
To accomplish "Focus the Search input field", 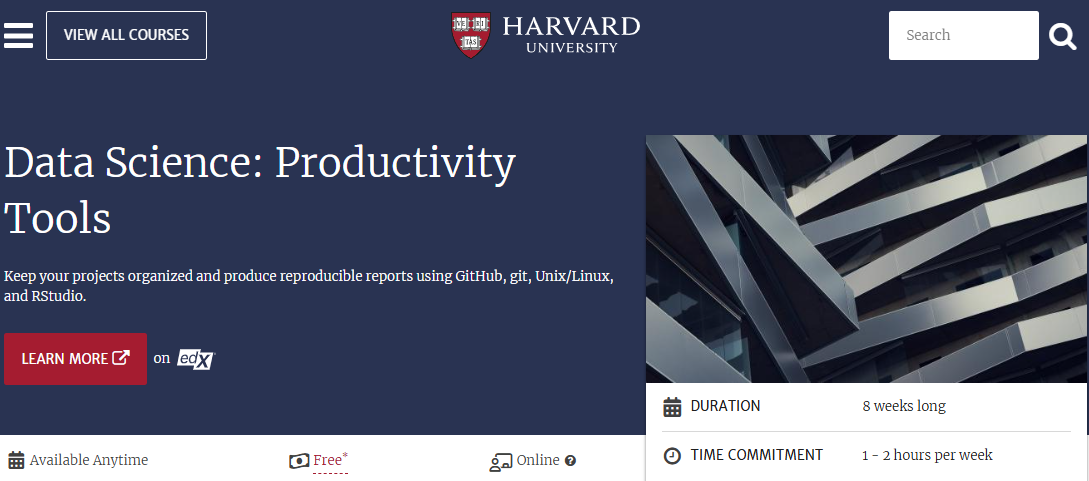I will [963, 36].
